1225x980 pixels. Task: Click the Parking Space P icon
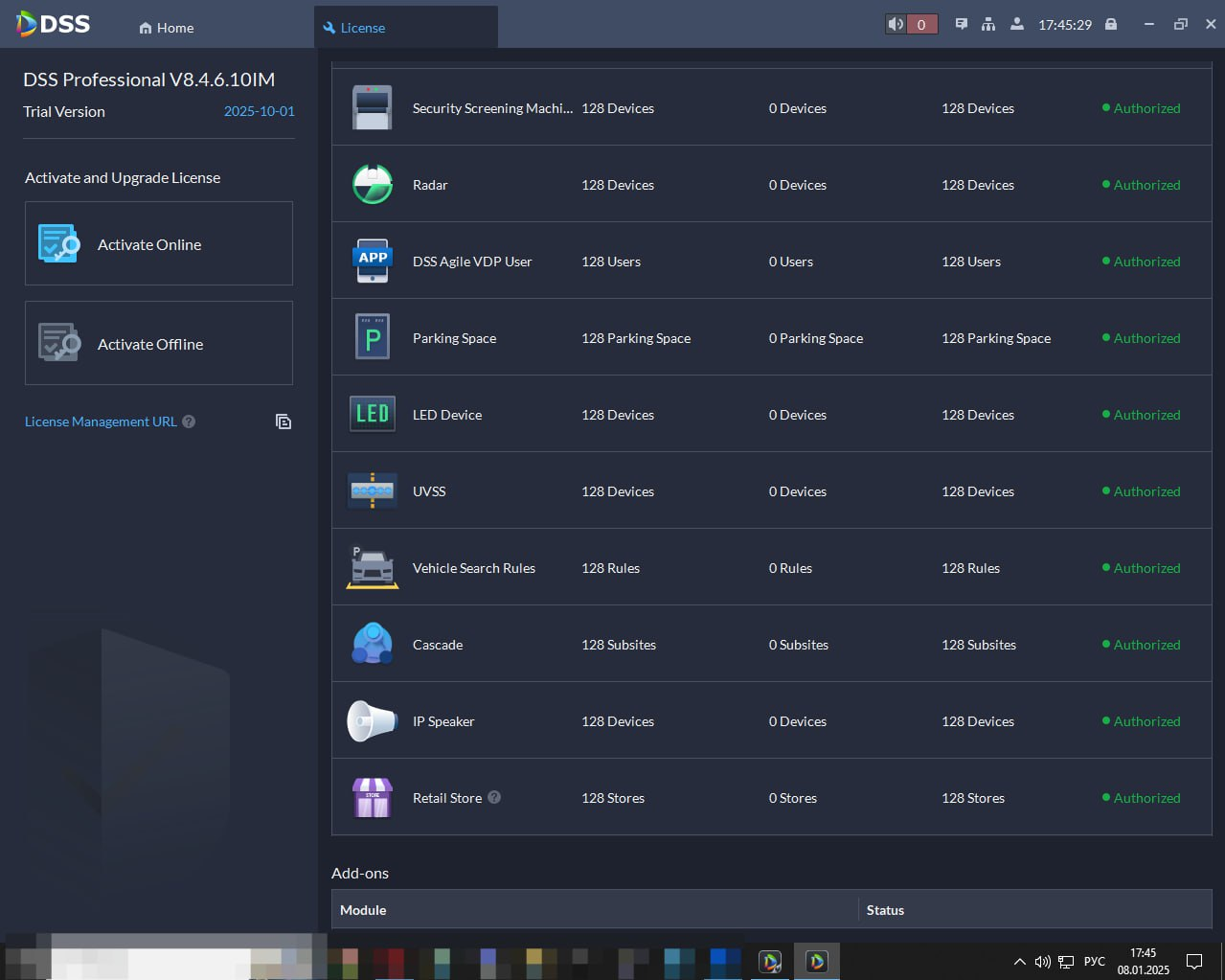(373, 337)
